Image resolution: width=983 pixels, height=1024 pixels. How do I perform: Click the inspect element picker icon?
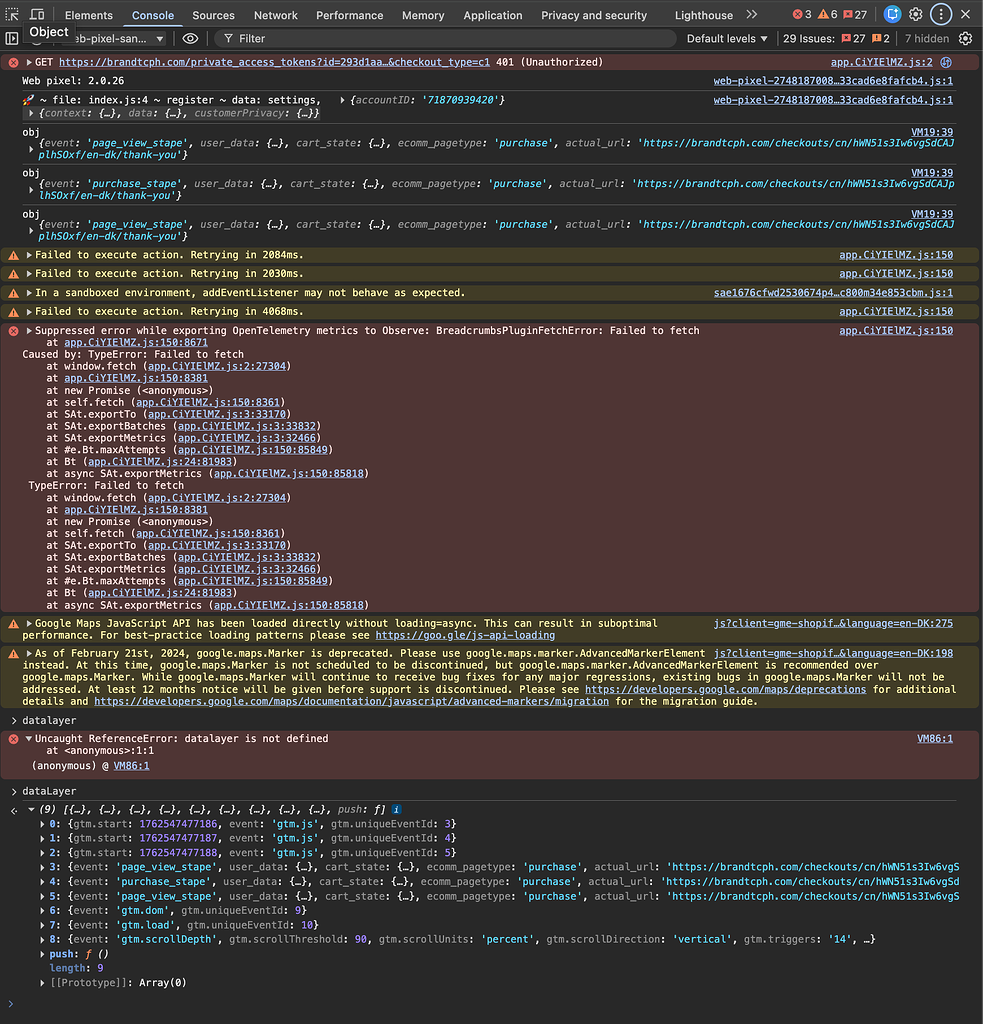(12, 15)
